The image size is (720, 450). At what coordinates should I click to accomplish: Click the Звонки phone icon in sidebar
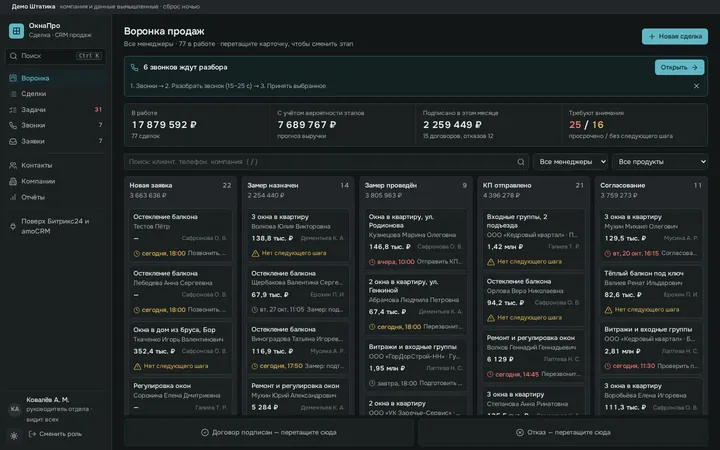pos(13,125)
